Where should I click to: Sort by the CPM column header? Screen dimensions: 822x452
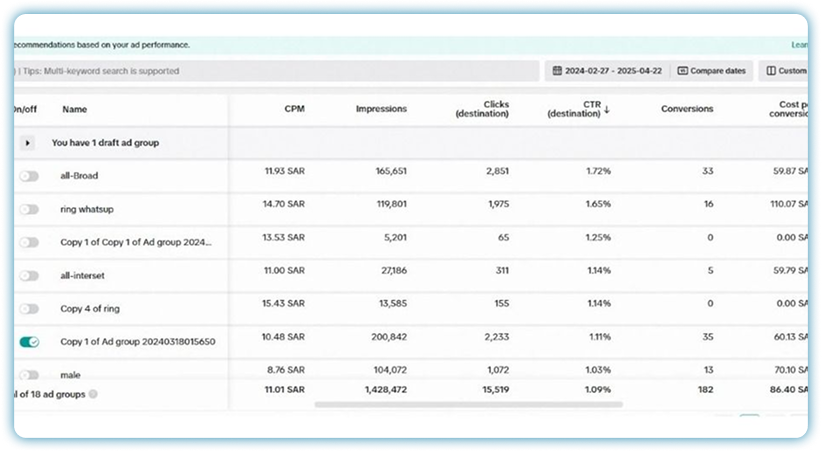point(294,109)
